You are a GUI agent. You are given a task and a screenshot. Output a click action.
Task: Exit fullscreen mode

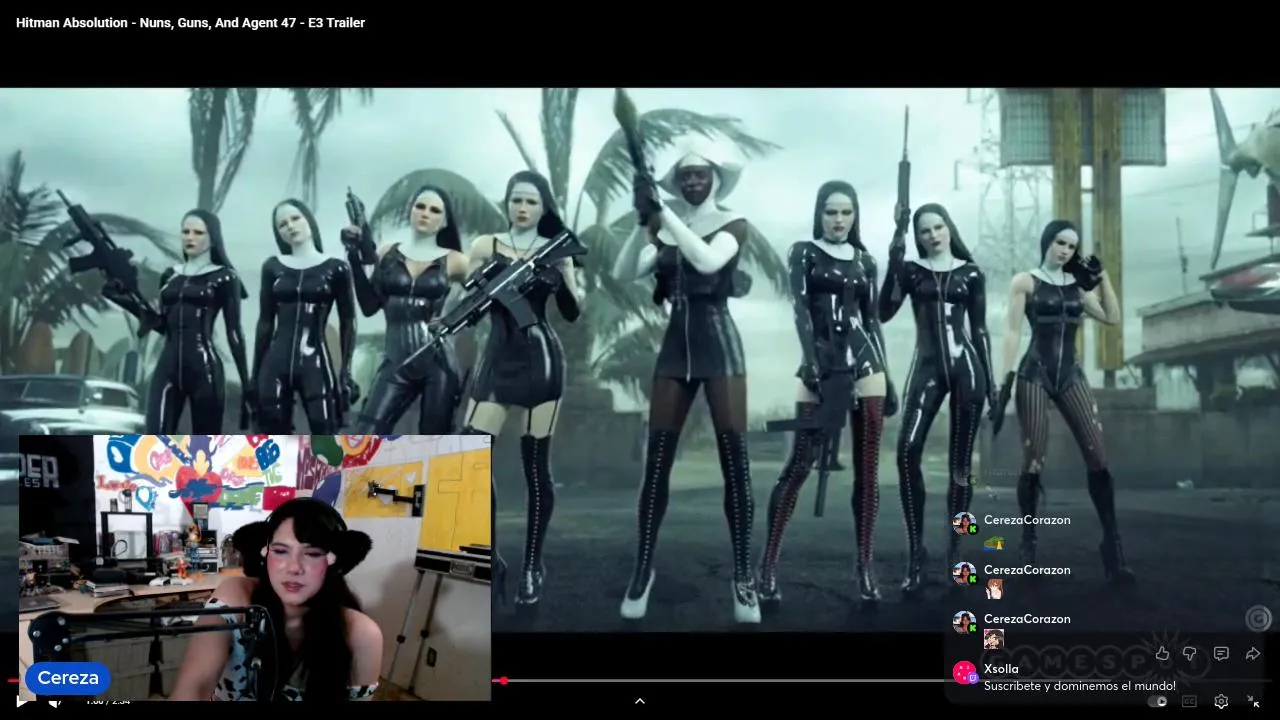(x=1253, y=701)
